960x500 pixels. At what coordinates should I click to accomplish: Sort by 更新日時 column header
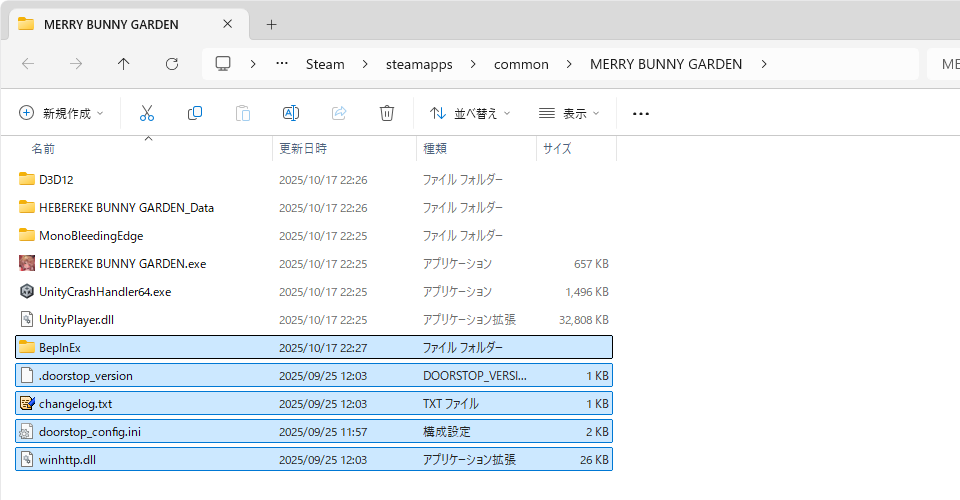click(x=303, y=148)
